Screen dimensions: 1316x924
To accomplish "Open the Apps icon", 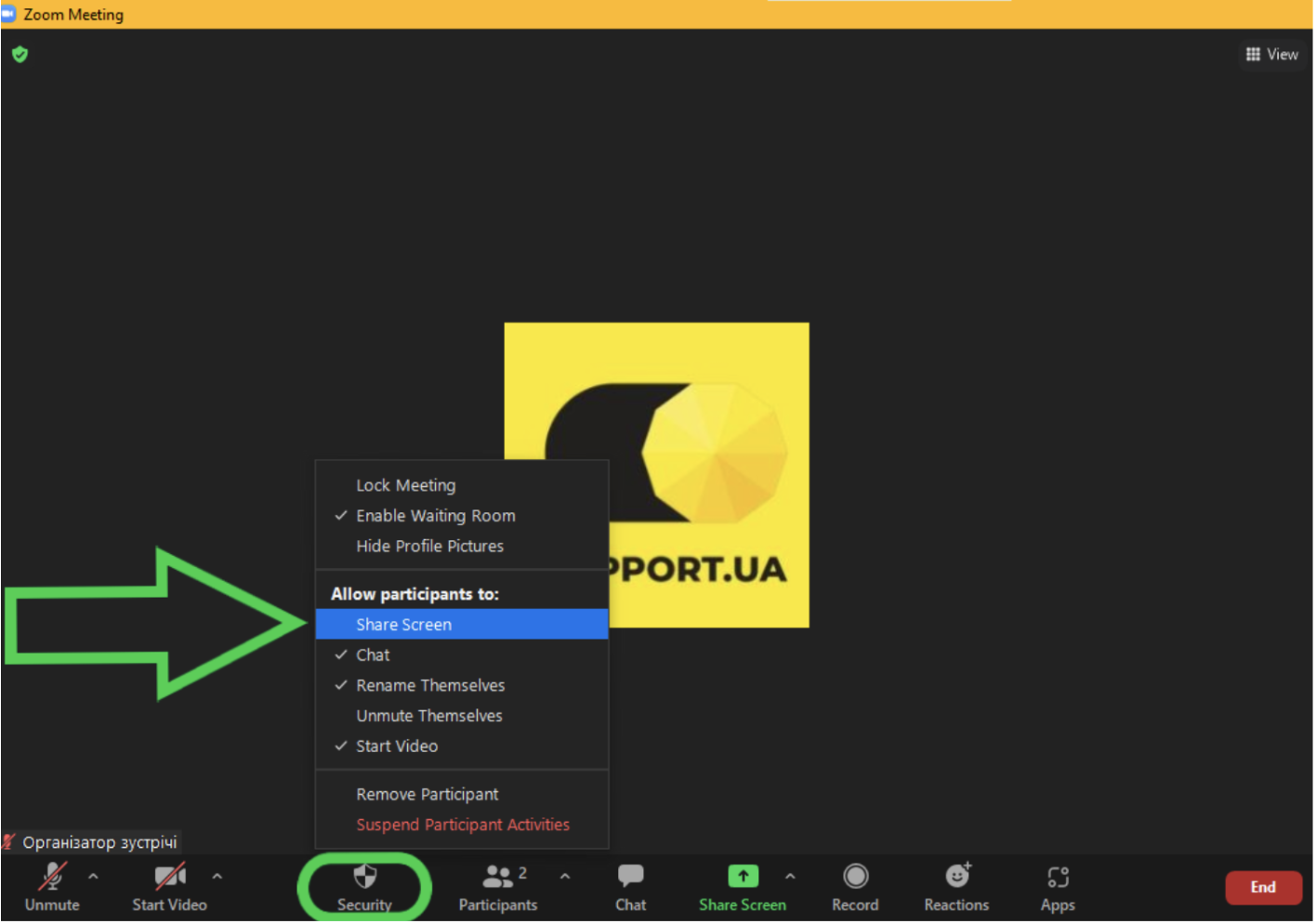I will tap(1059, 878).
